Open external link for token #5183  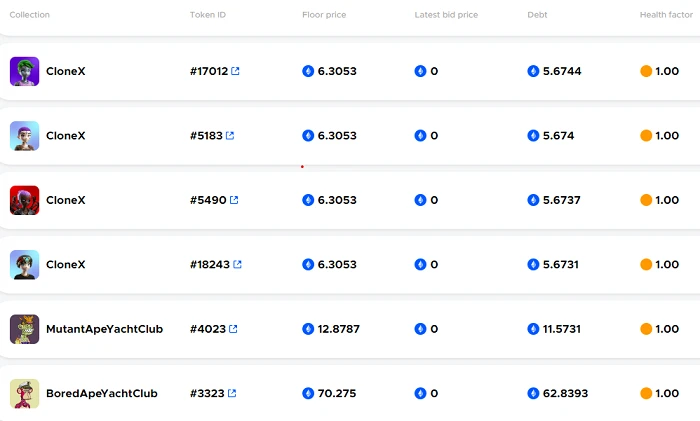coord(230,135)
